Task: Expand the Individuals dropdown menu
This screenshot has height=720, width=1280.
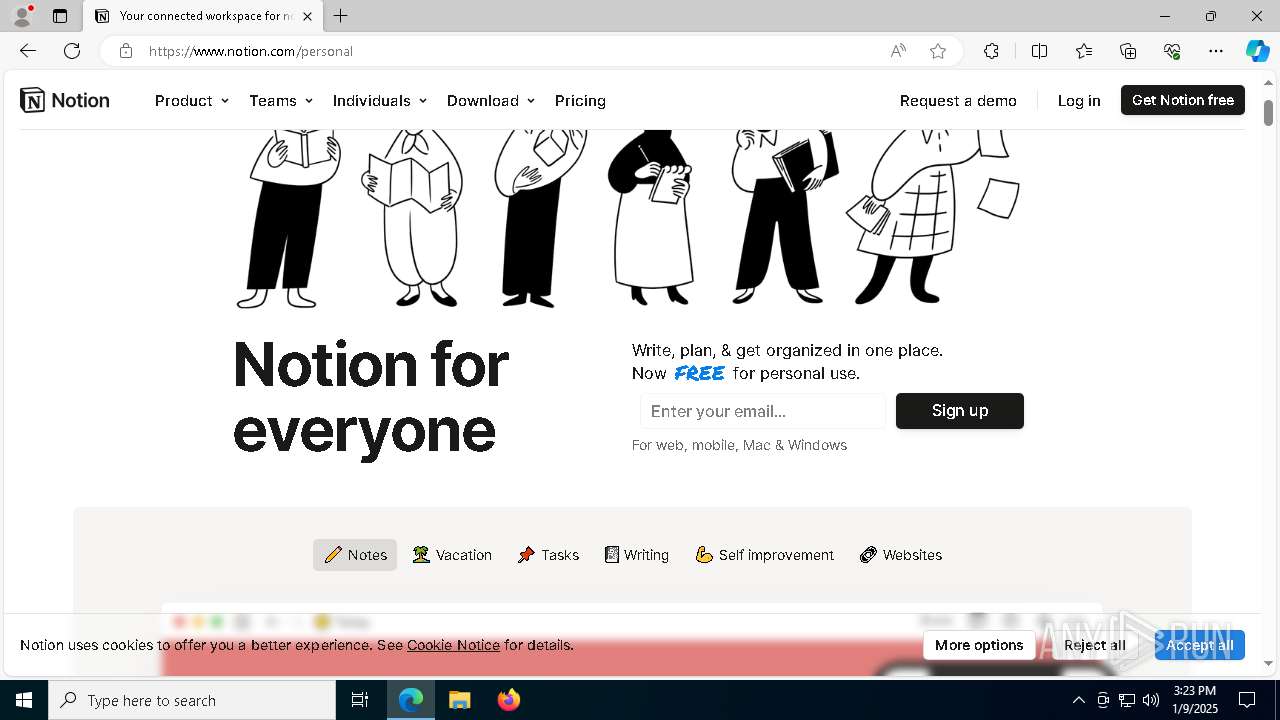Action: (380, 101)
